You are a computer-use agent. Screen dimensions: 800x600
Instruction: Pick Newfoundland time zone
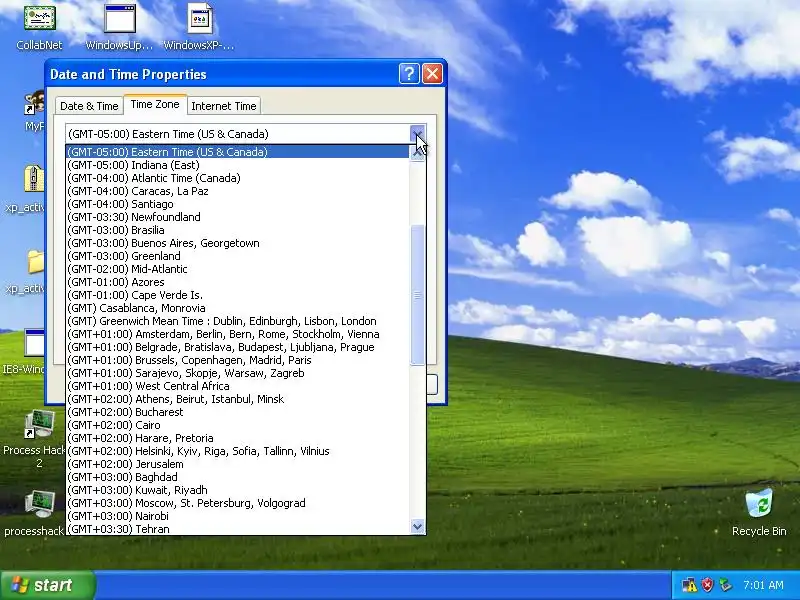tap(238, 217)
